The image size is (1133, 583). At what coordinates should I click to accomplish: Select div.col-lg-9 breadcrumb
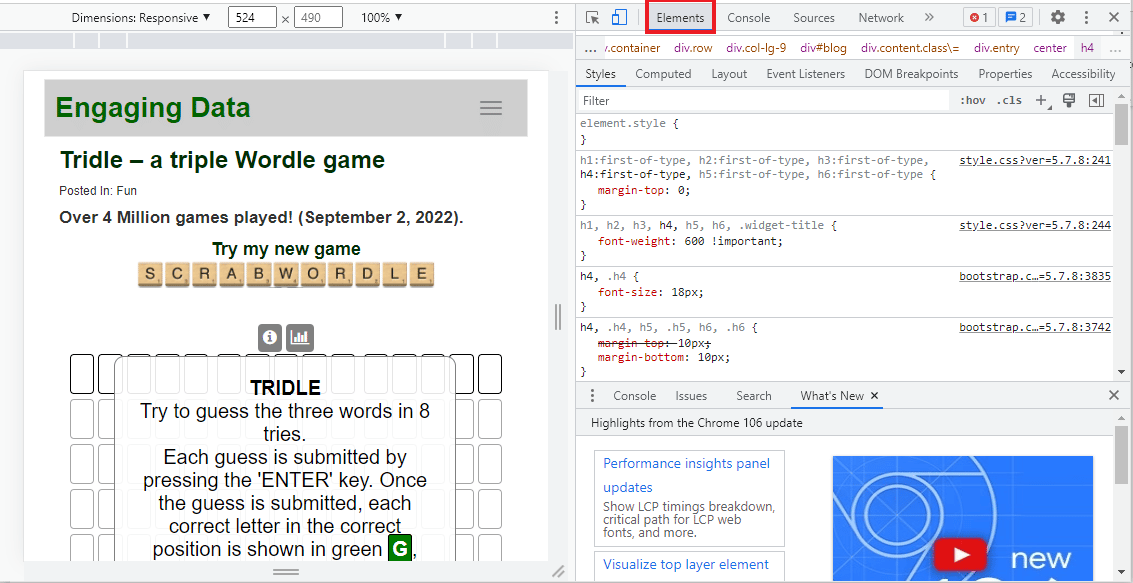(x=756, y=48)
